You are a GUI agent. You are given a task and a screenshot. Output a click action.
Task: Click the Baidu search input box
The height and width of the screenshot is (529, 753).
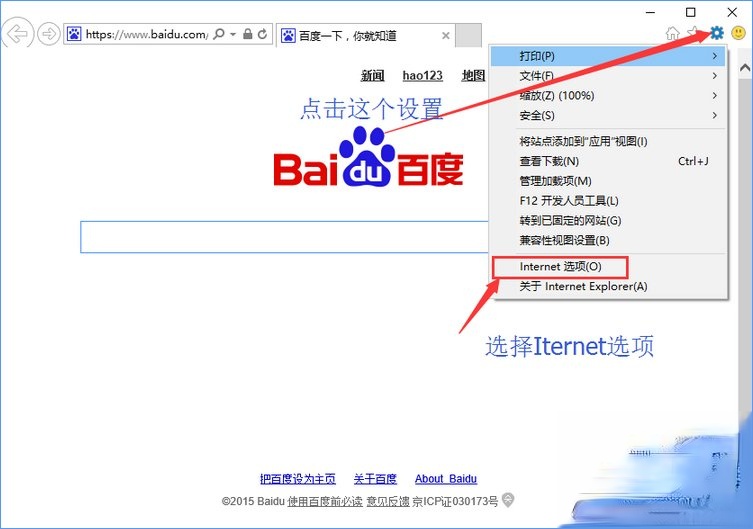tap(284, 237)
